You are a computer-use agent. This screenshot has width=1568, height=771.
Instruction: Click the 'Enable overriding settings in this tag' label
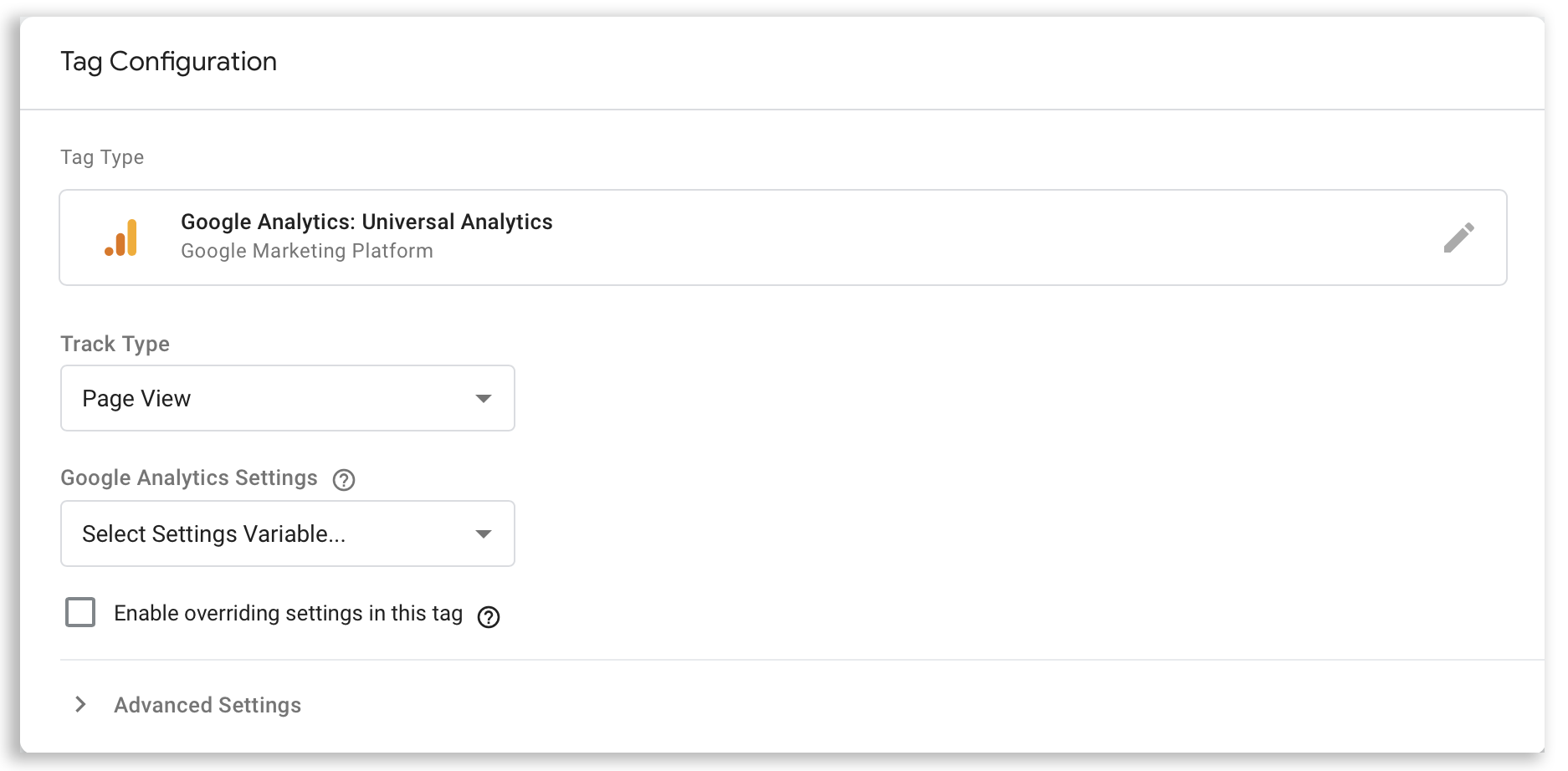[288, 613]
